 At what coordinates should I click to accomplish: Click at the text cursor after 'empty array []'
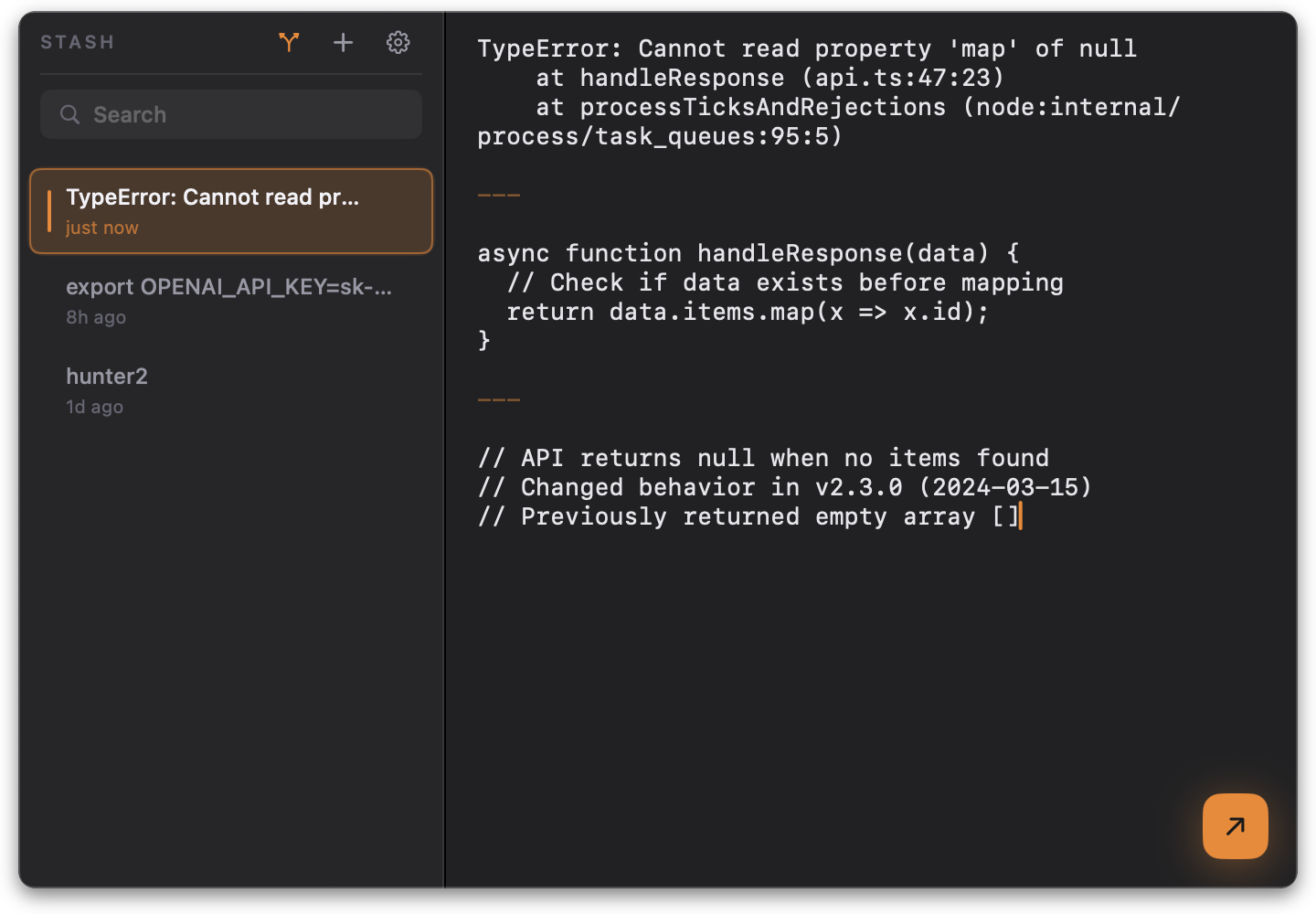tap(1020, 516)
